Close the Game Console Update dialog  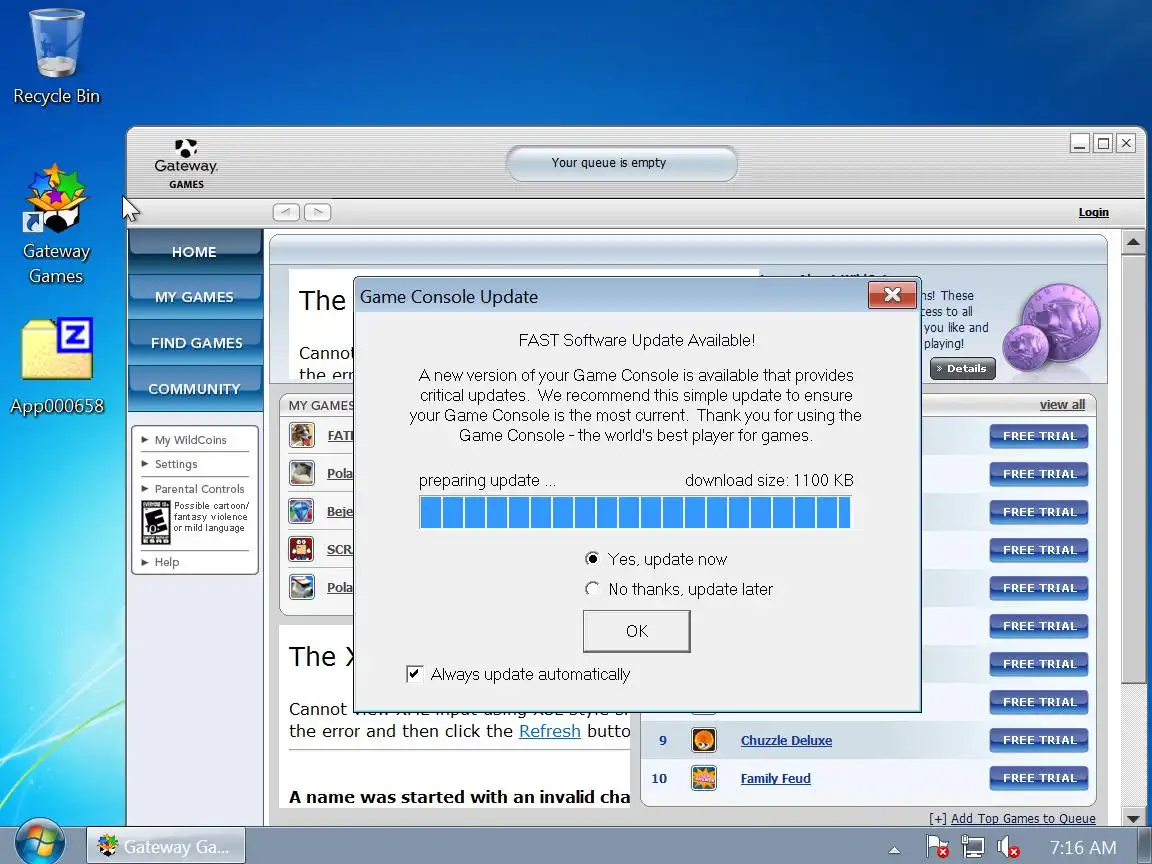point(892,295)
